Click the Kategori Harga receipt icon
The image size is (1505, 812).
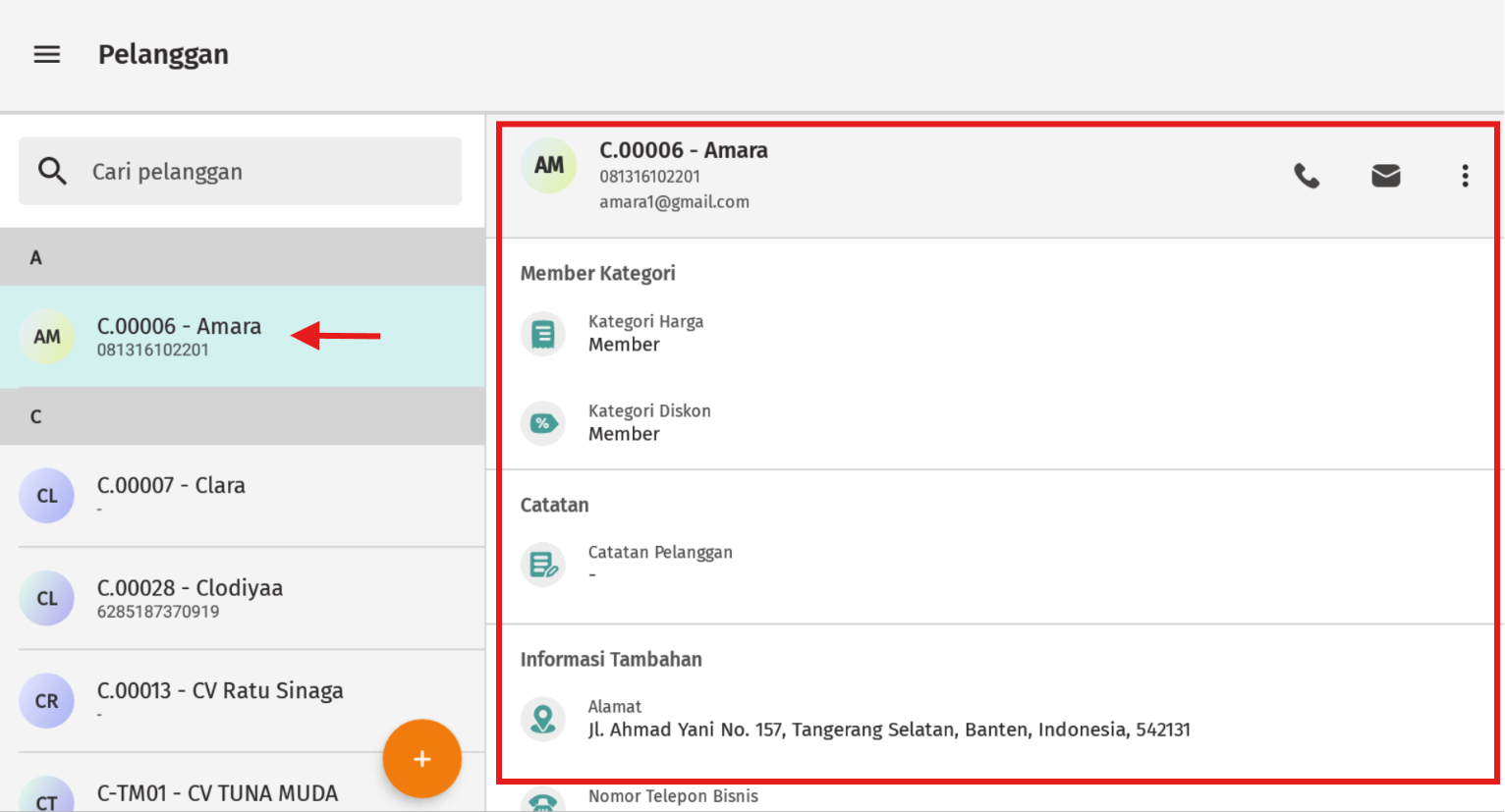543,334
